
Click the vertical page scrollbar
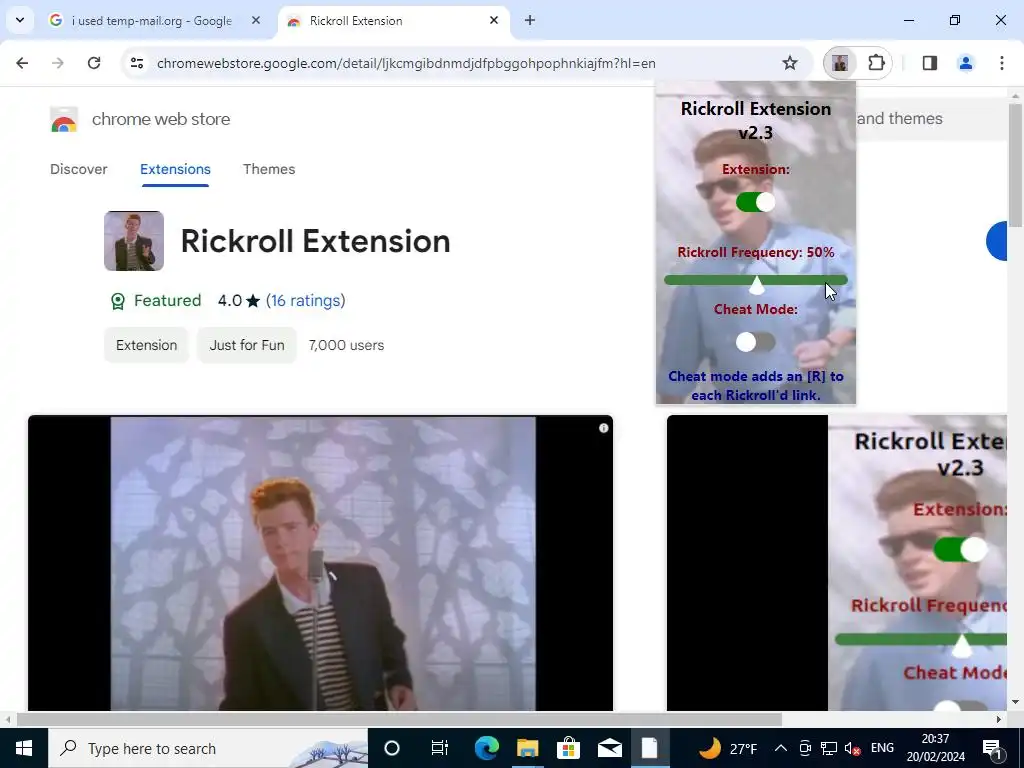(x=1015, y=163)
